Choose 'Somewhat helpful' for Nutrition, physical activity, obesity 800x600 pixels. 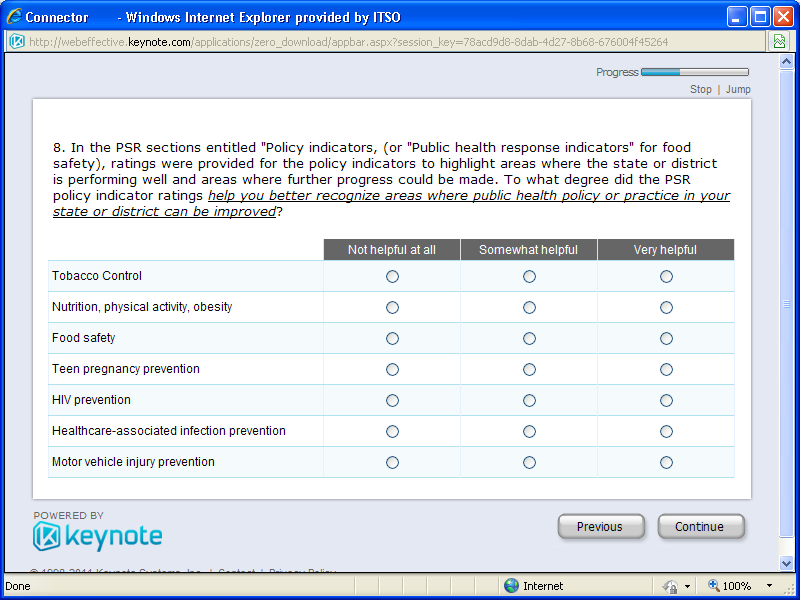click(x=530, y=308)
